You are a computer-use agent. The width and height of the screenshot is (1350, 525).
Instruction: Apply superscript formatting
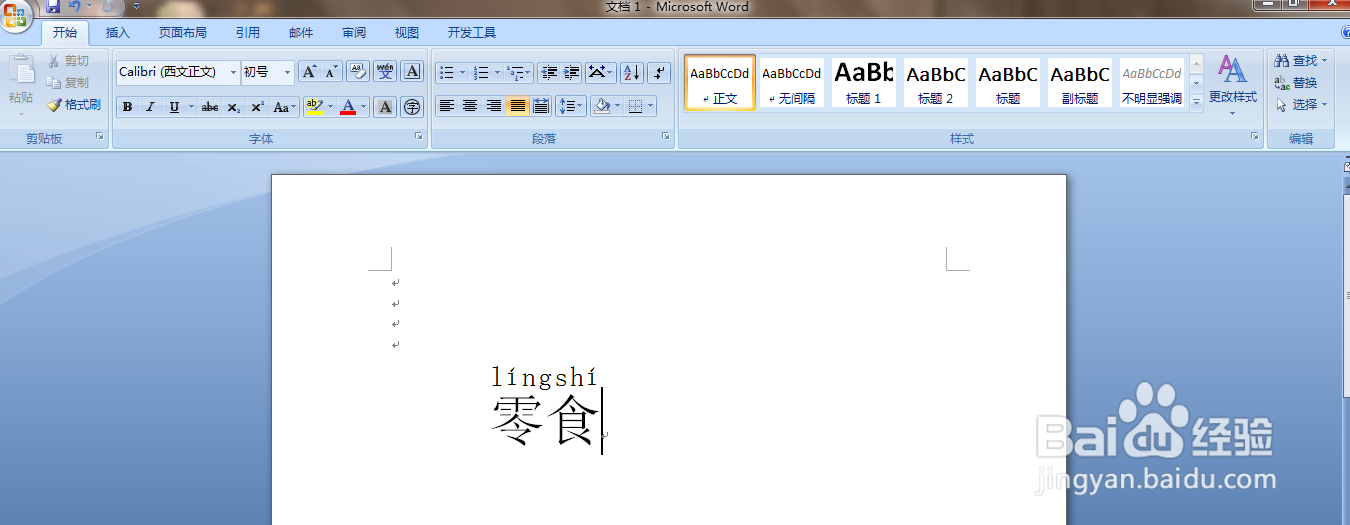257,107
